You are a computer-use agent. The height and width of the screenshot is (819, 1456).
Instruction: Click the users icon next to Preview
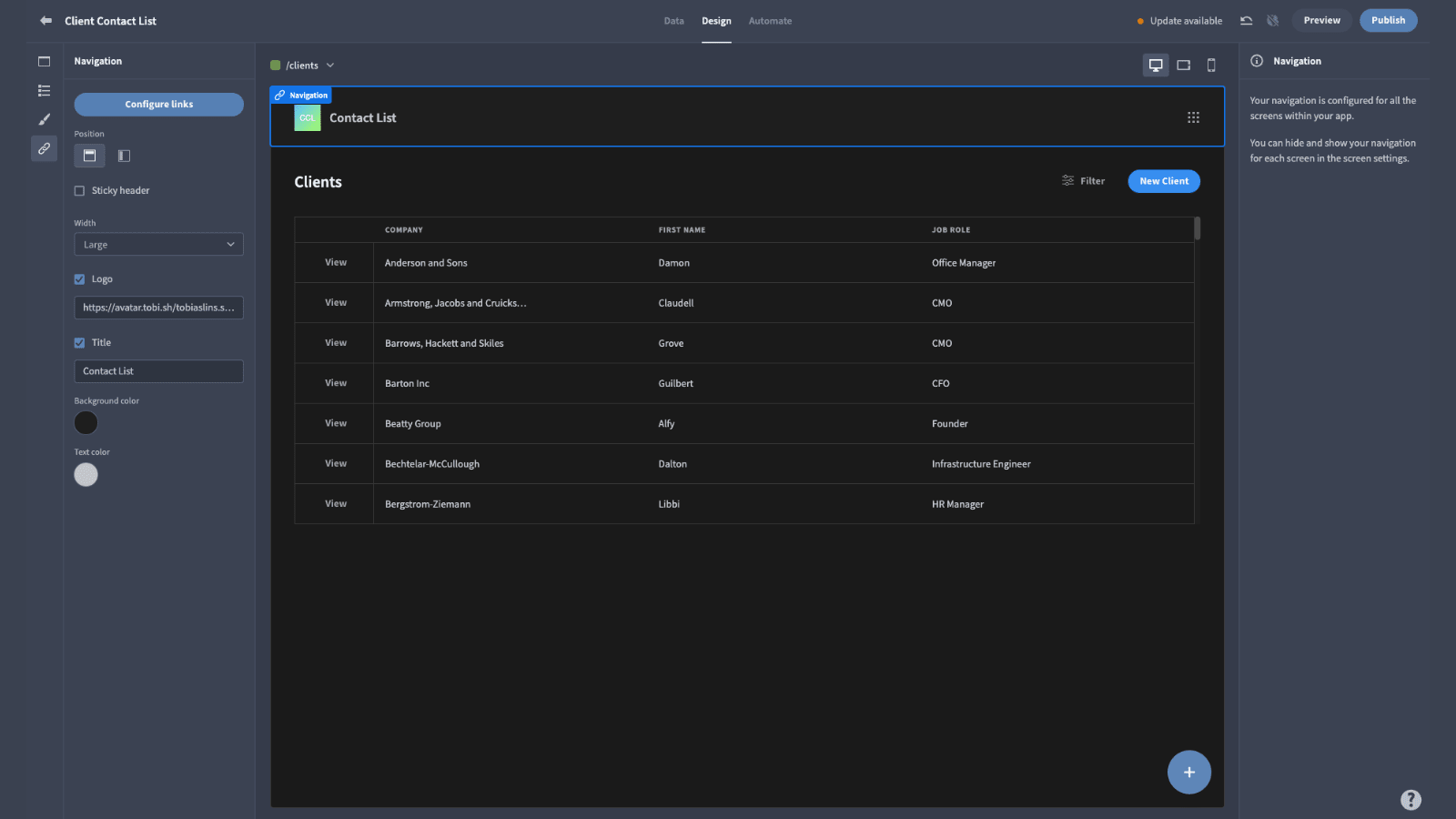pyautogui.click(x=1273, y=20)
